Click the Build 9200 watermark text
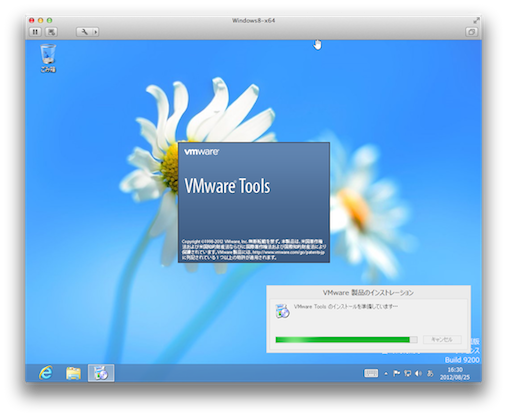Image resolution: width=507 pixels, height=417 pixels. [x=462, y=360]
